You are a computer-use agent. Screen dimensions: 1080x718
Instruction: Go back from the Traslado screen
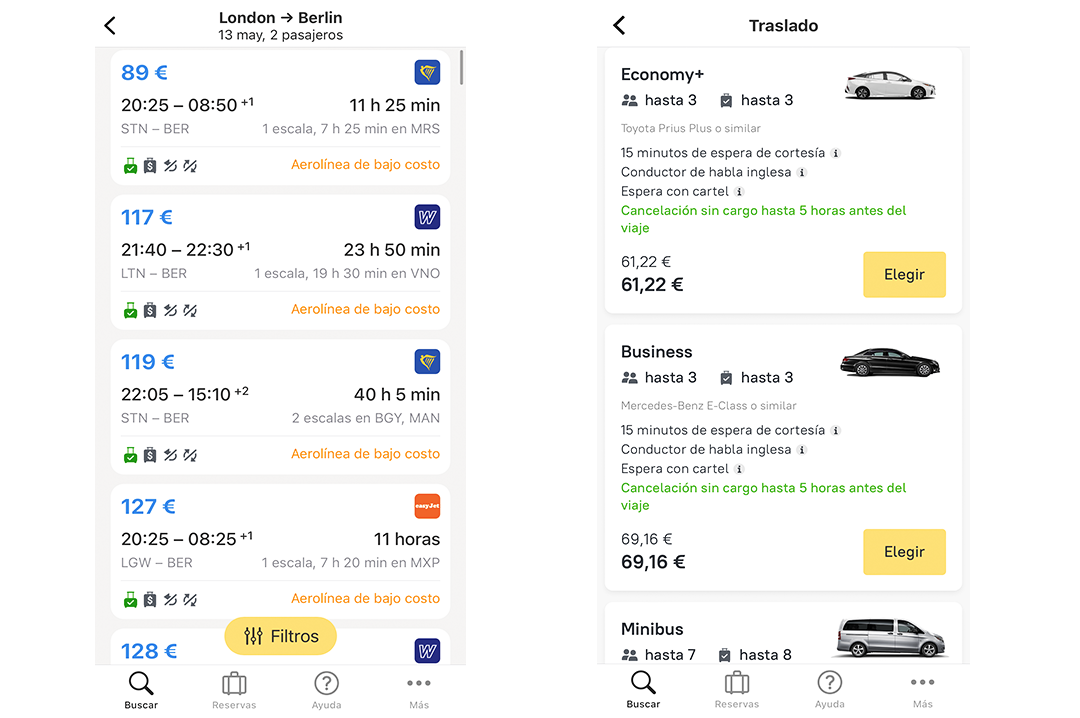(619, 26)
